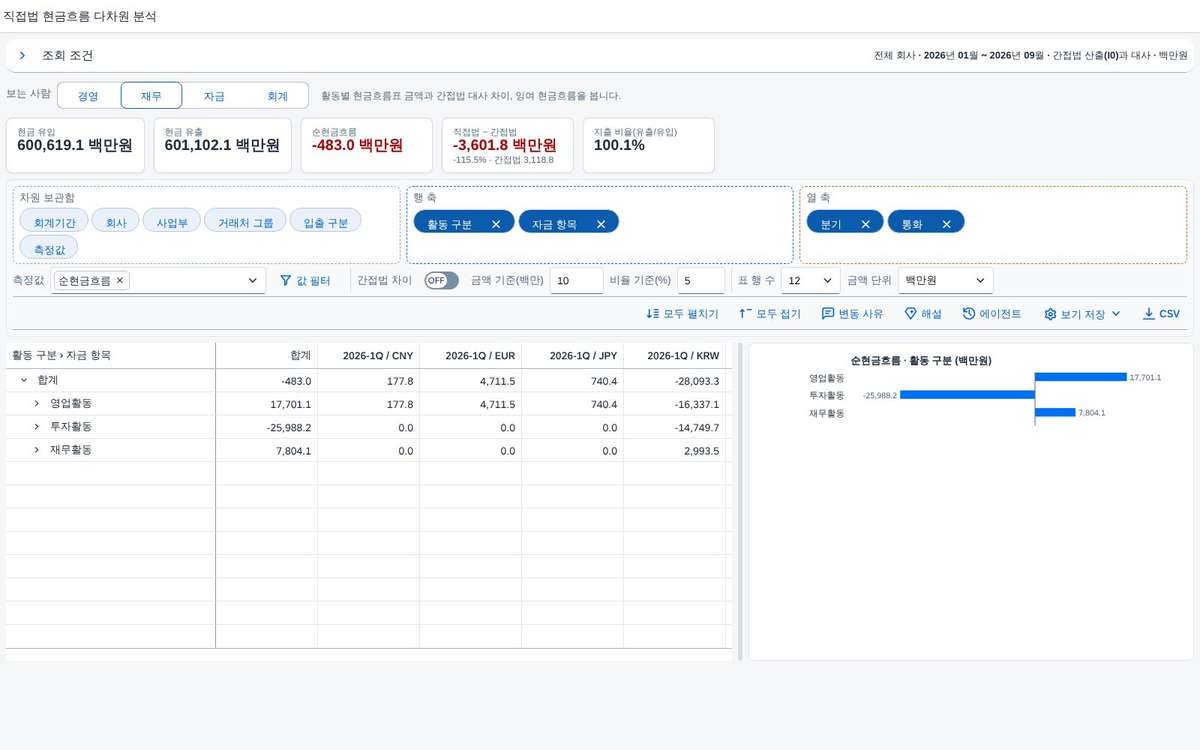Viewport: 1200px width, 750px height.
Task: Click the 활동 구분 › 자금 항목 header
Action: pos(110,356)
